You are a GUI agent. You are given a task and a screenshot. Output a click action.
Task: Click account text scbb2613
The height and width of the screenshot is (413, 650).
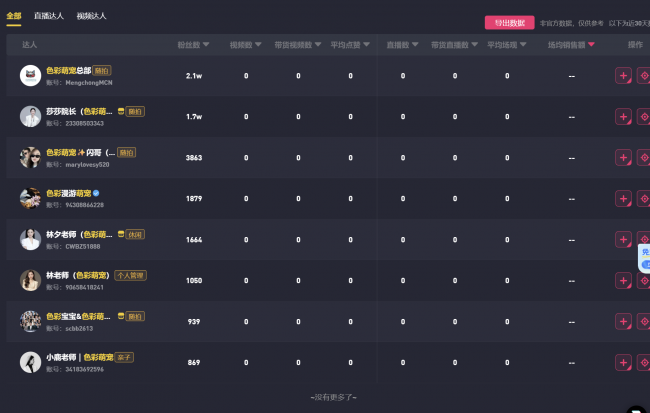tap(79, 328)
